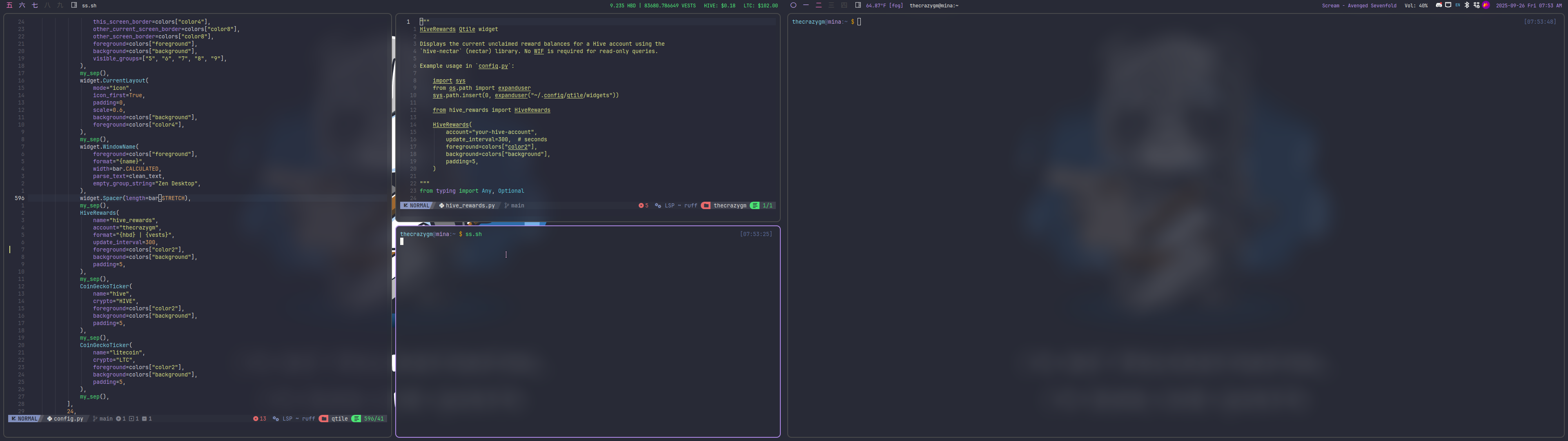Select the circle workspace on the right bar
The image size is (1568, 441).
(793, 5)
